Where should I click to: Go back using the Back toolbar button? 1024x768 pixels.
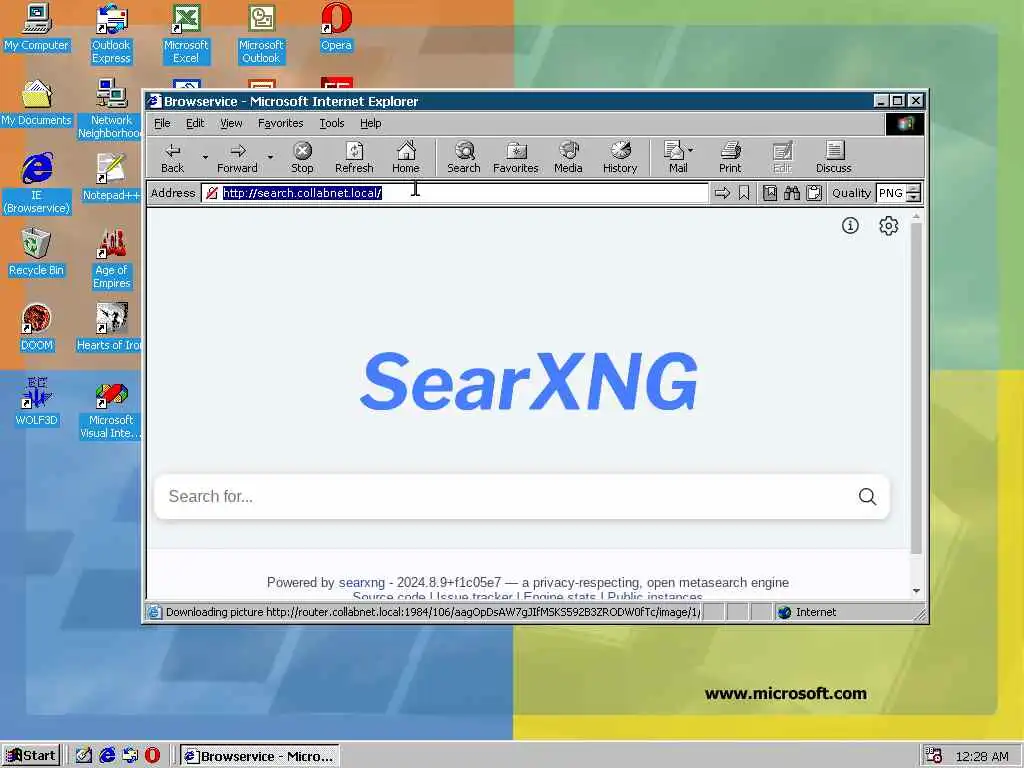tap(172, 157)
